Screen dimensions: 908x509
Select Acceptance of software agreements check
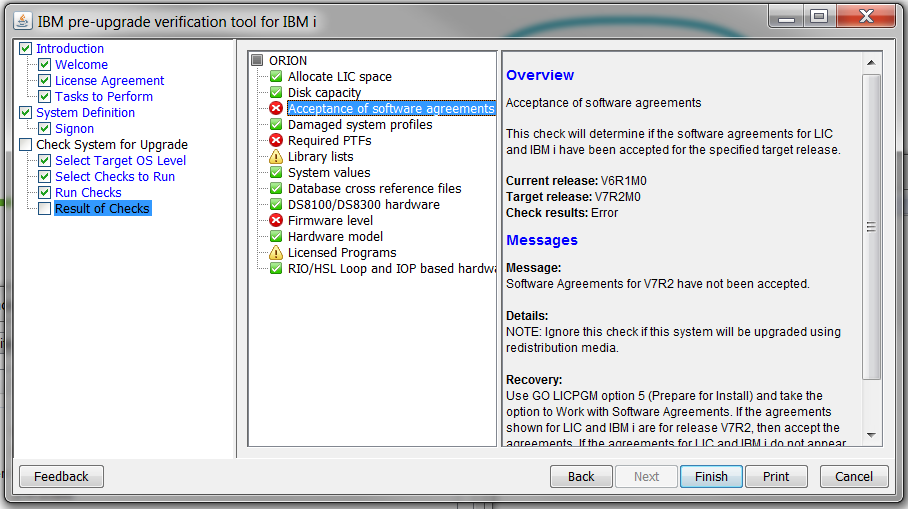coord(391,108)
